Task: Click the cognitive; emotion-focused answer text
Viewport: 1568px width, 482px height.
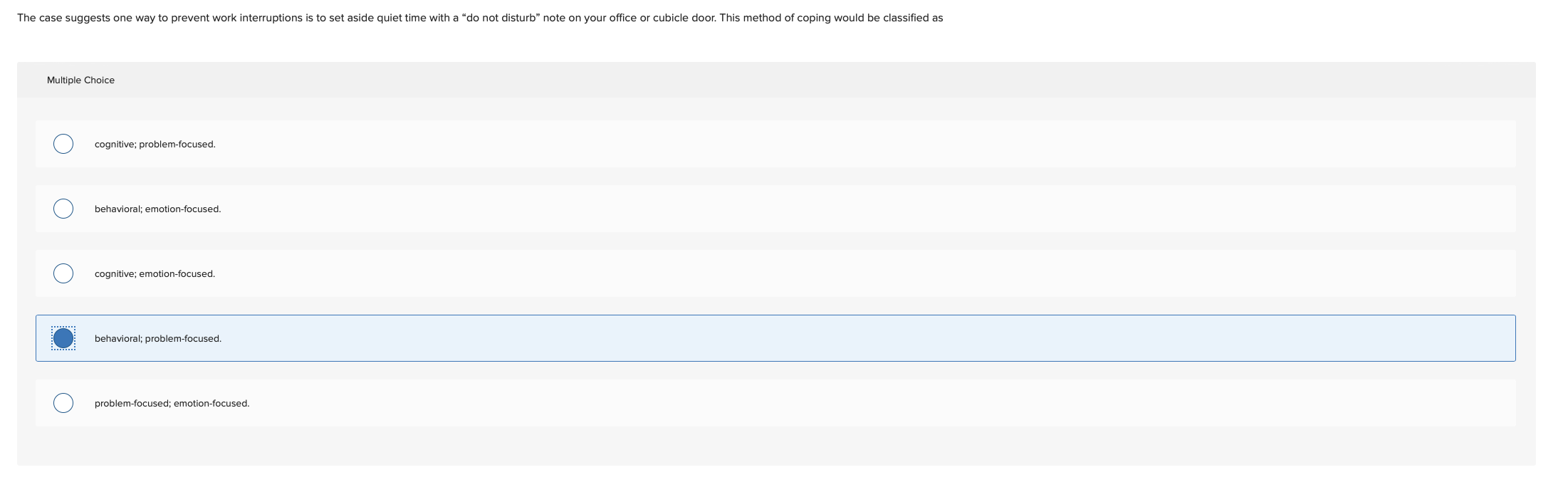Action: [x=155, y=273]
